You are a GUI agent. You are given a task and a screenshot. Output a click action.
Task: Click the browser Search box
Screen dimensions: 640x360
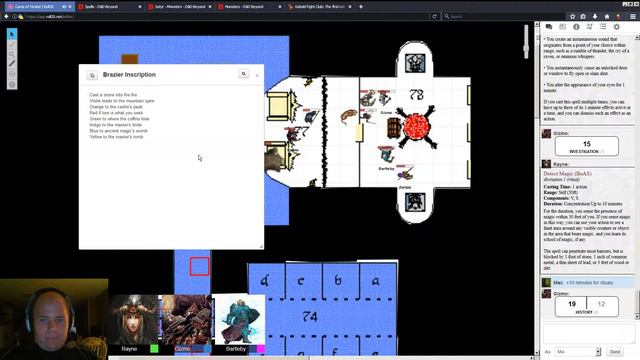pyautogui.click(x=503, y=17)
